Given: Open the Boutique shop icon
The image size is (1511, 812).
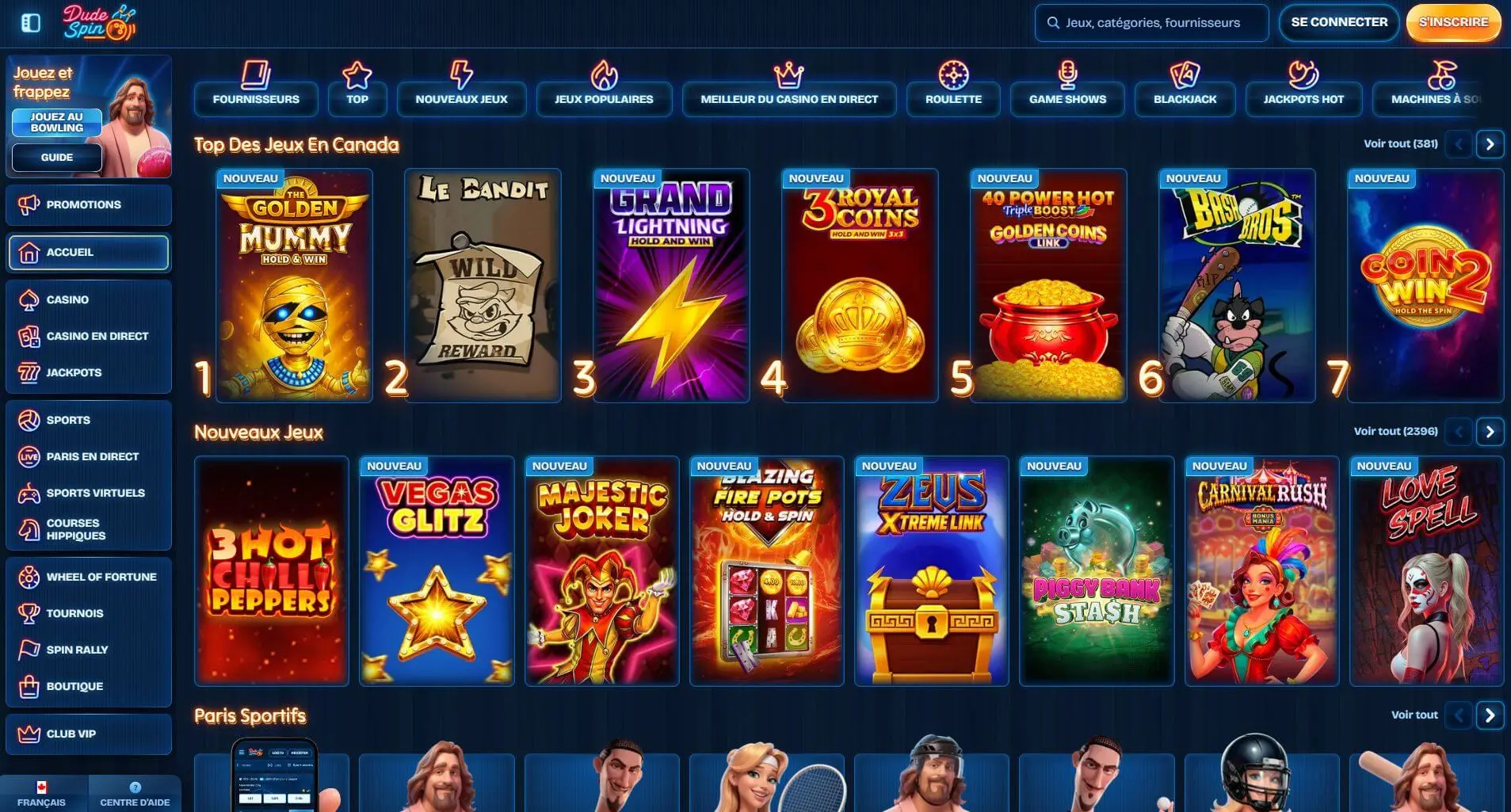Looking at the screenshot, I should (x=29, y=686).
